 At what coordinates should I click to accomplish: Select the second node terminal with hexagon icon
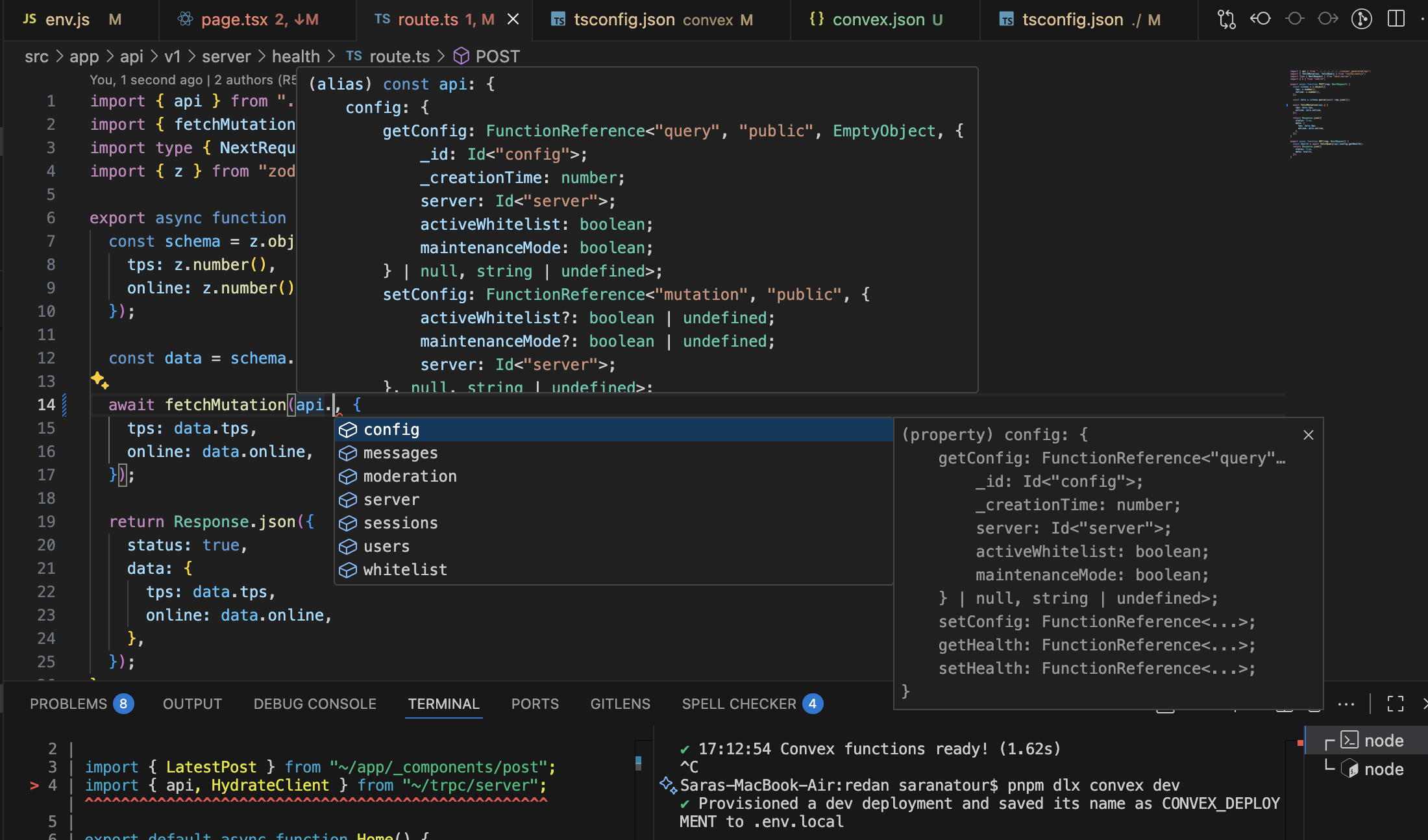[x=1365, y=769]
